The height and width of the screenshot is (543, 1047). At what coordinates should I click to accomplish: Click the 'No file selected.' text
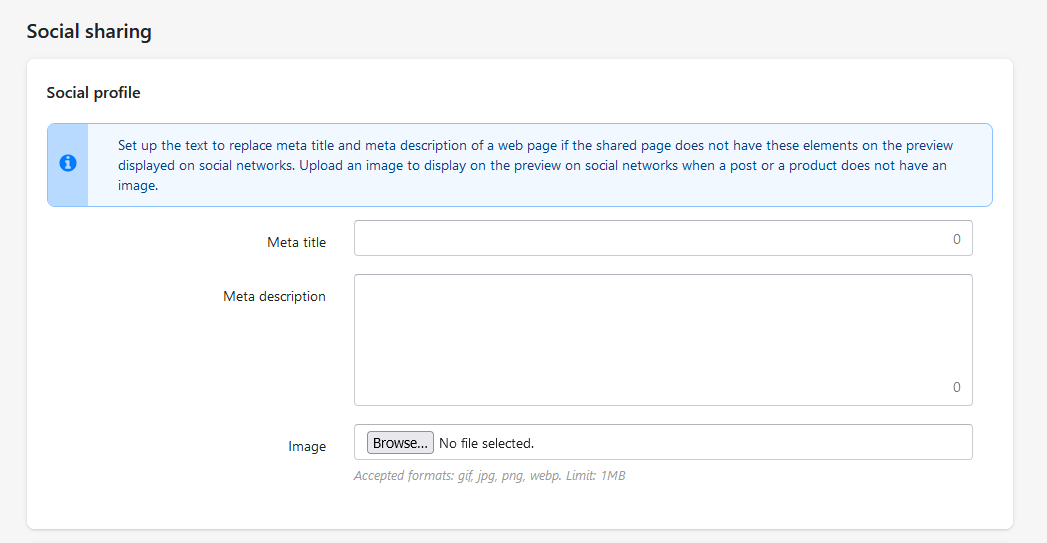486,443
